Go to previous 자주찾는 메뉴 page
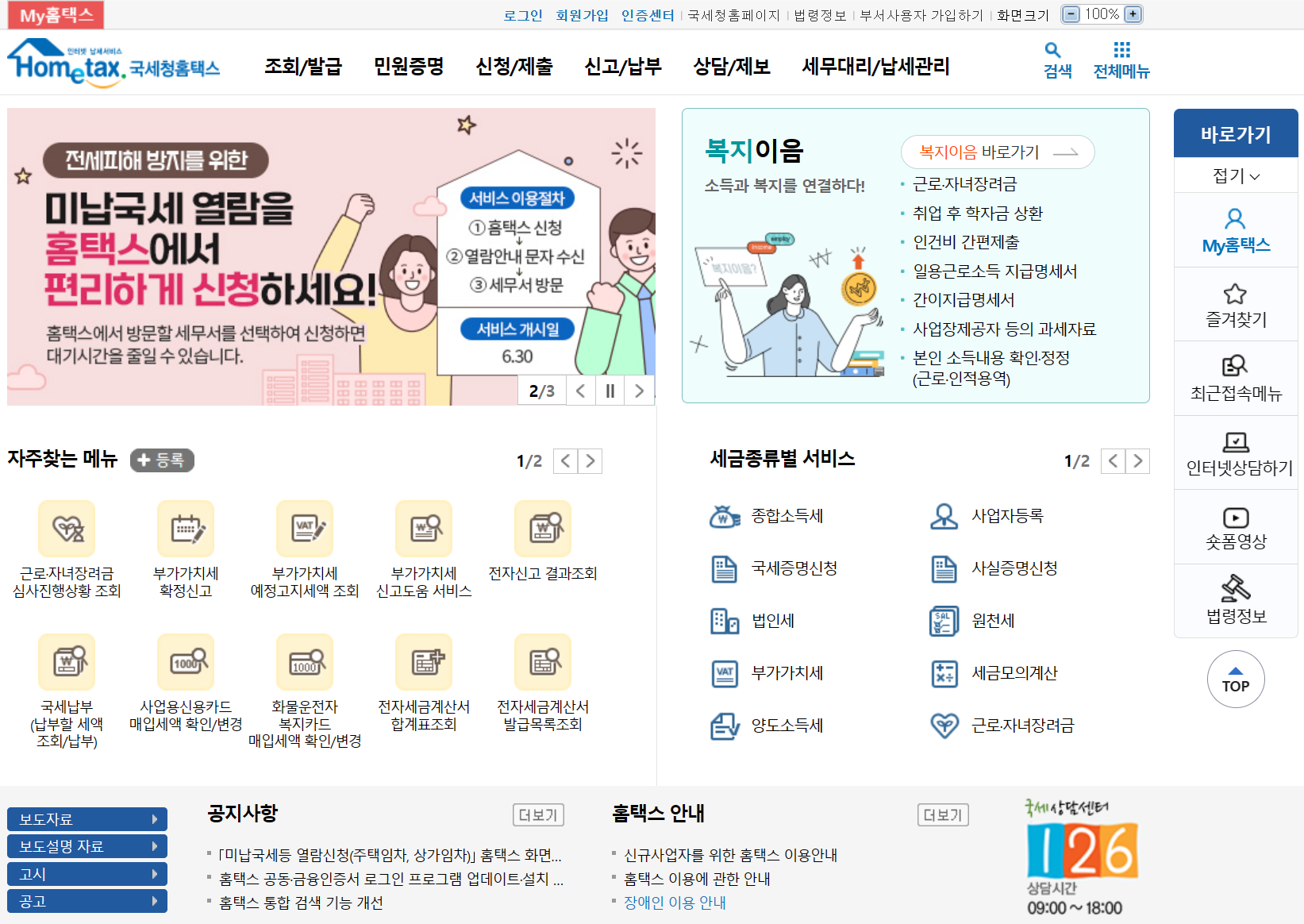The height and width of the screenshot is (924, 1304). pyautogui.click(x=565, y=461)
